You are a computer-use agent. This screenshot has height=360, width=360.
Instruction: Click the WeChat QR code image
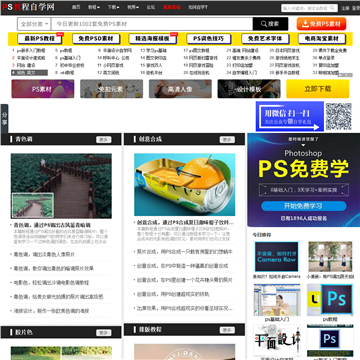(338, 117)
